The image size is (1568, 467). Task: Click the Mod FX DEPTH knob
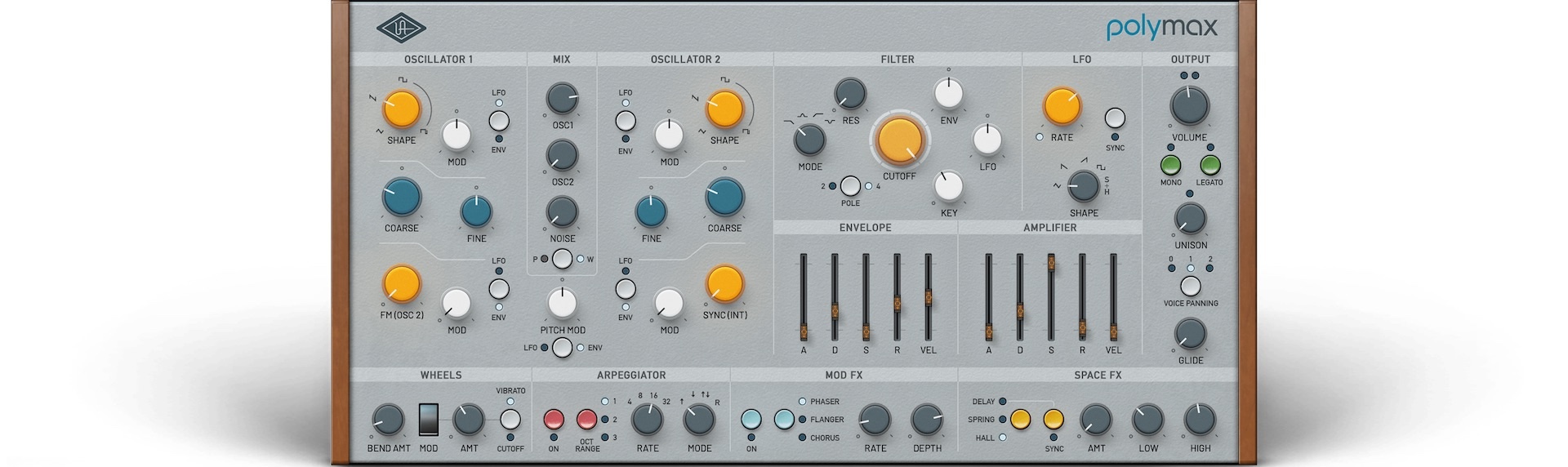(x=927, y=420)
